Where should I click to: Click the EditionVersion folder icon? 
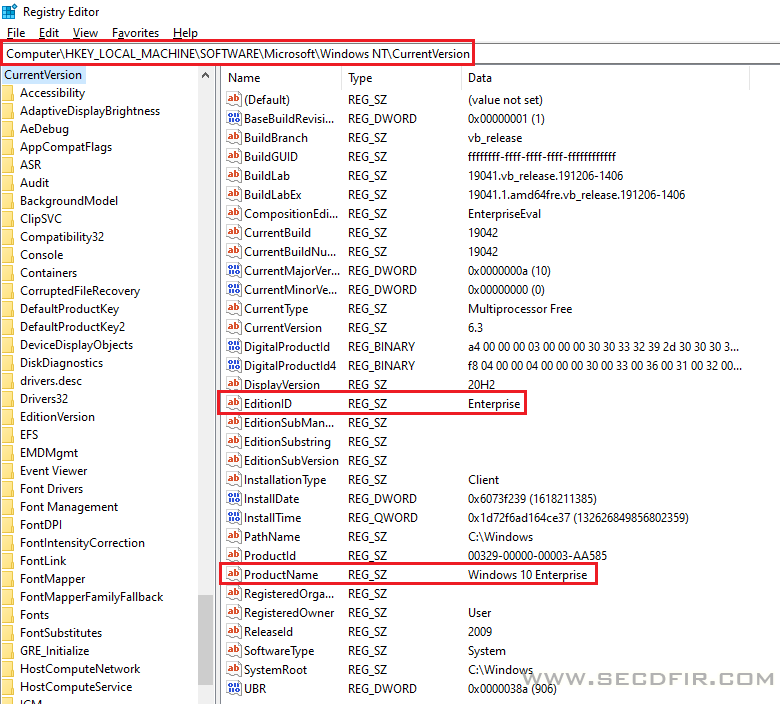click(8, 417)
